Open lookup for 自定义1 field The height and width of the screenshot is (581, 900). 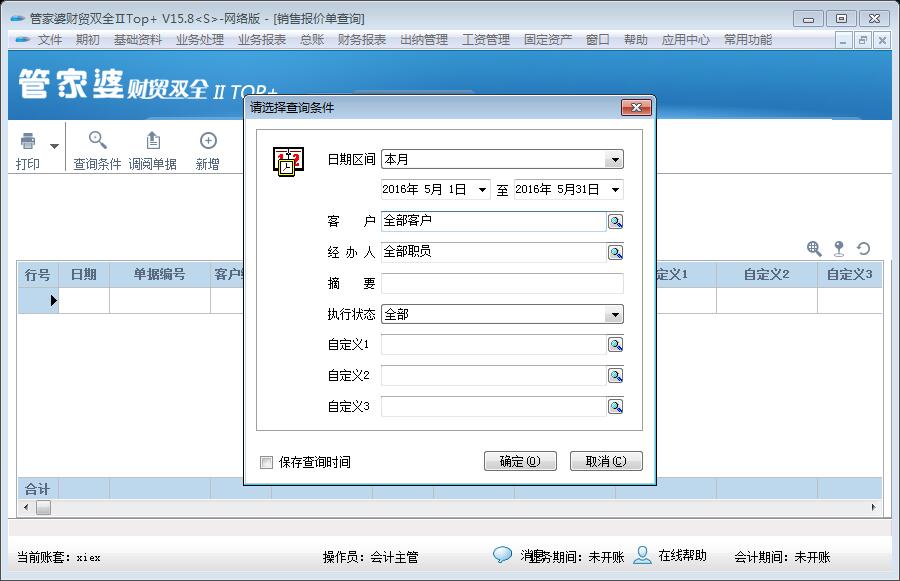tap(615, 344)
